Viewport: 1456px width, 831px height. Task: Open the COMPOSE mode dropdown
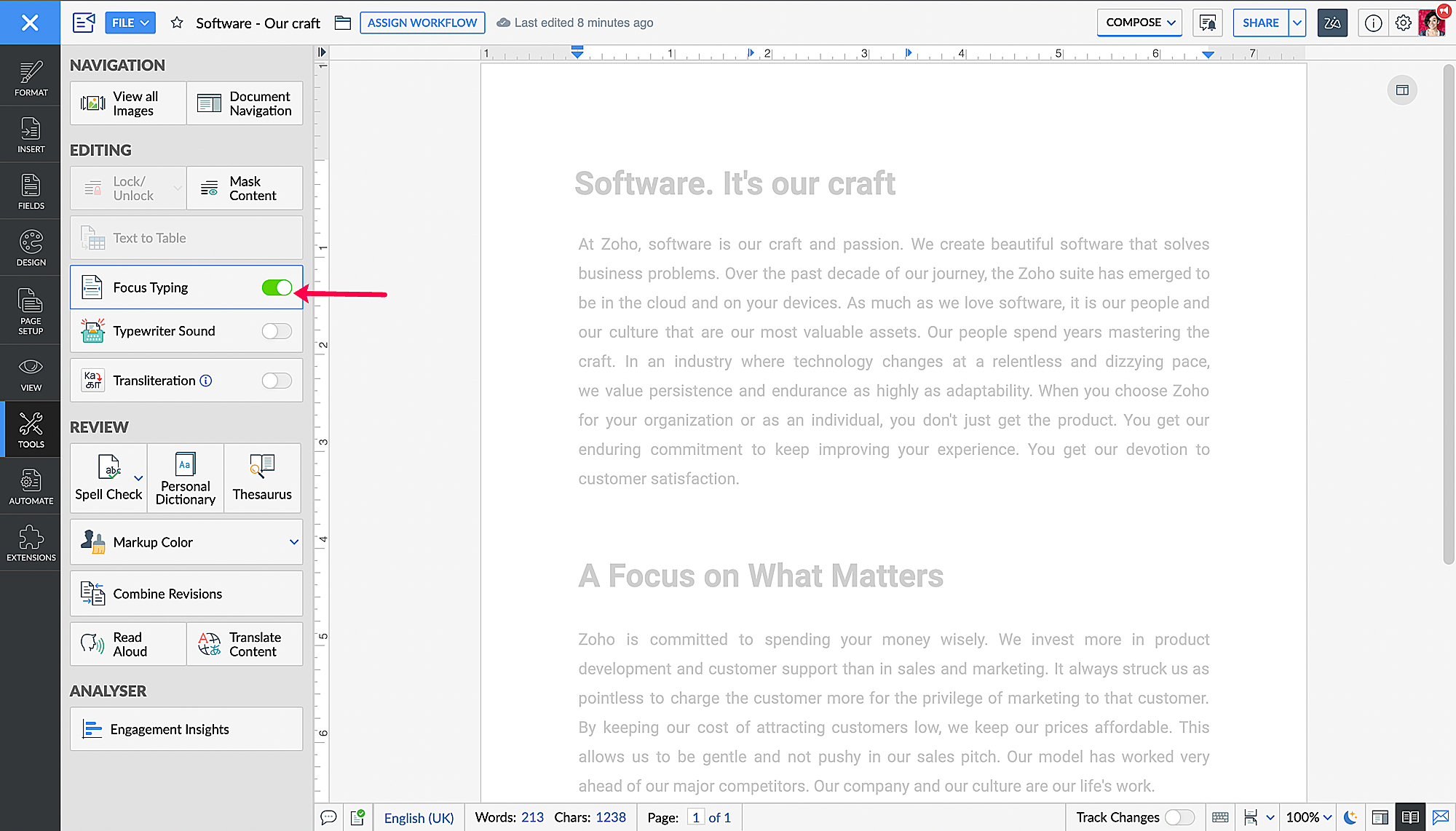tap(1139, 23)
